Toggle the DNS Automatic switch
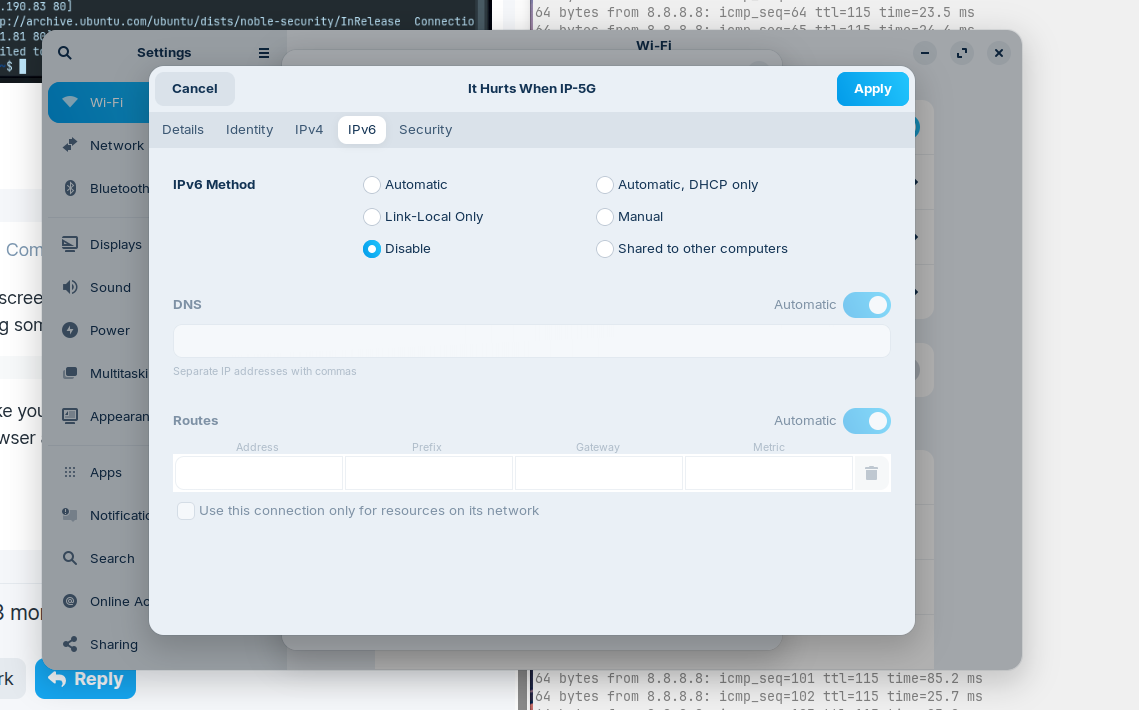This screenshot has width=1139, height=710. click(866, 305)
